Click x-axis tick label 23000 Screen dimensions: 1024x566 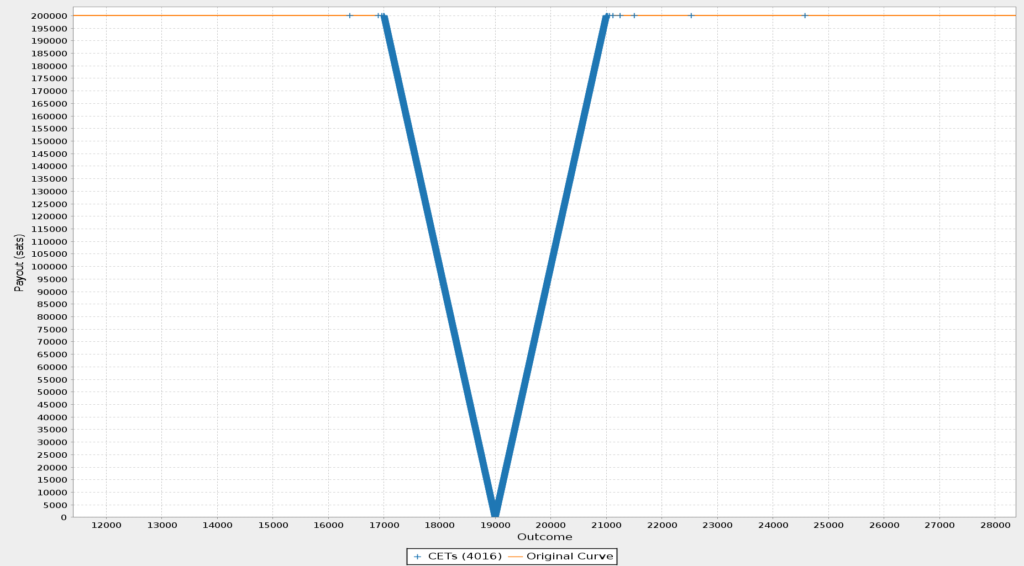717,525
